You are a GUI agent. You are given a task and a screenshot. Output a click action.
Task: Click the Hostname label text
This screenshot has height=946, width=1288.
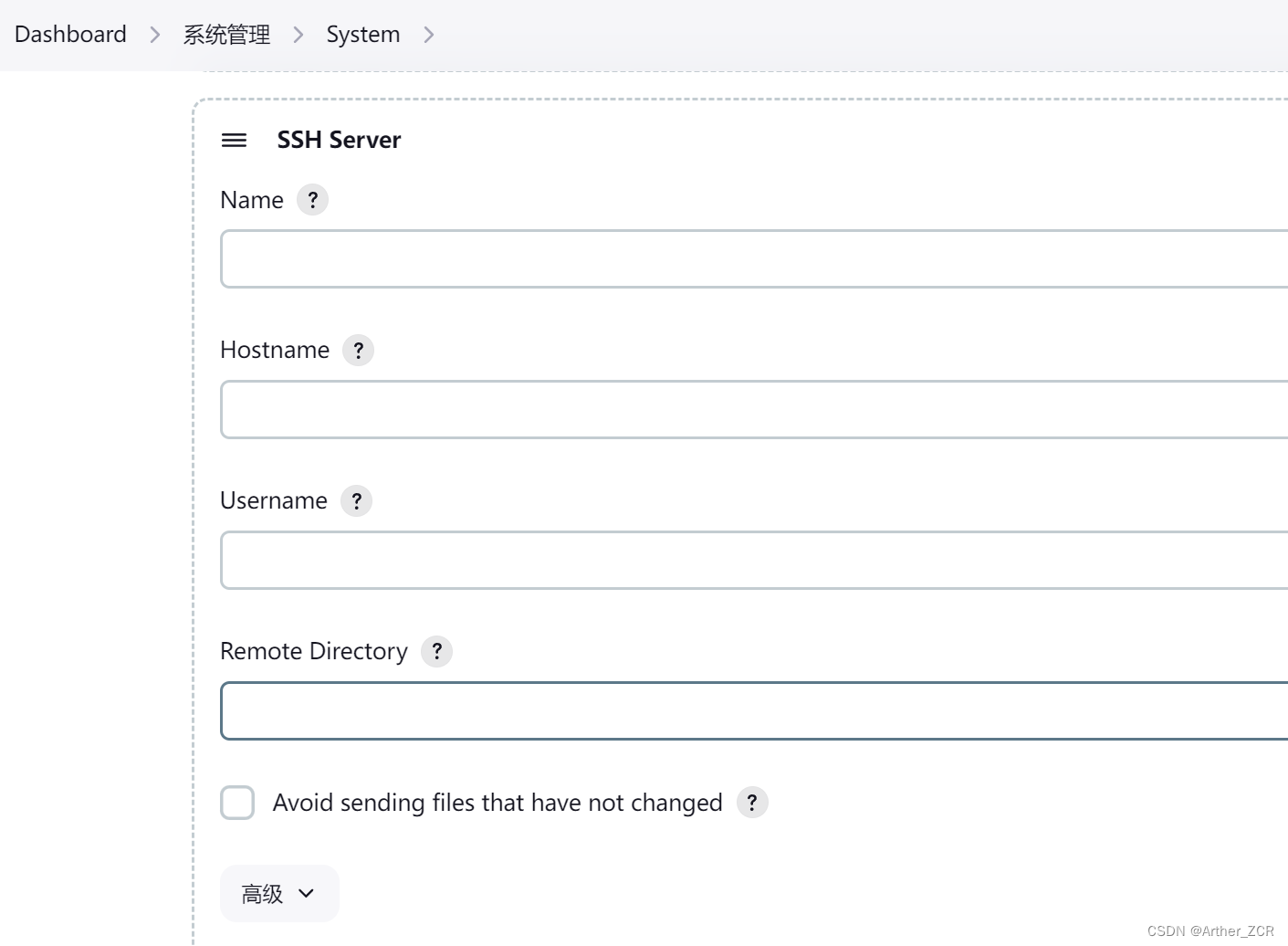click(x=275, y=350)
